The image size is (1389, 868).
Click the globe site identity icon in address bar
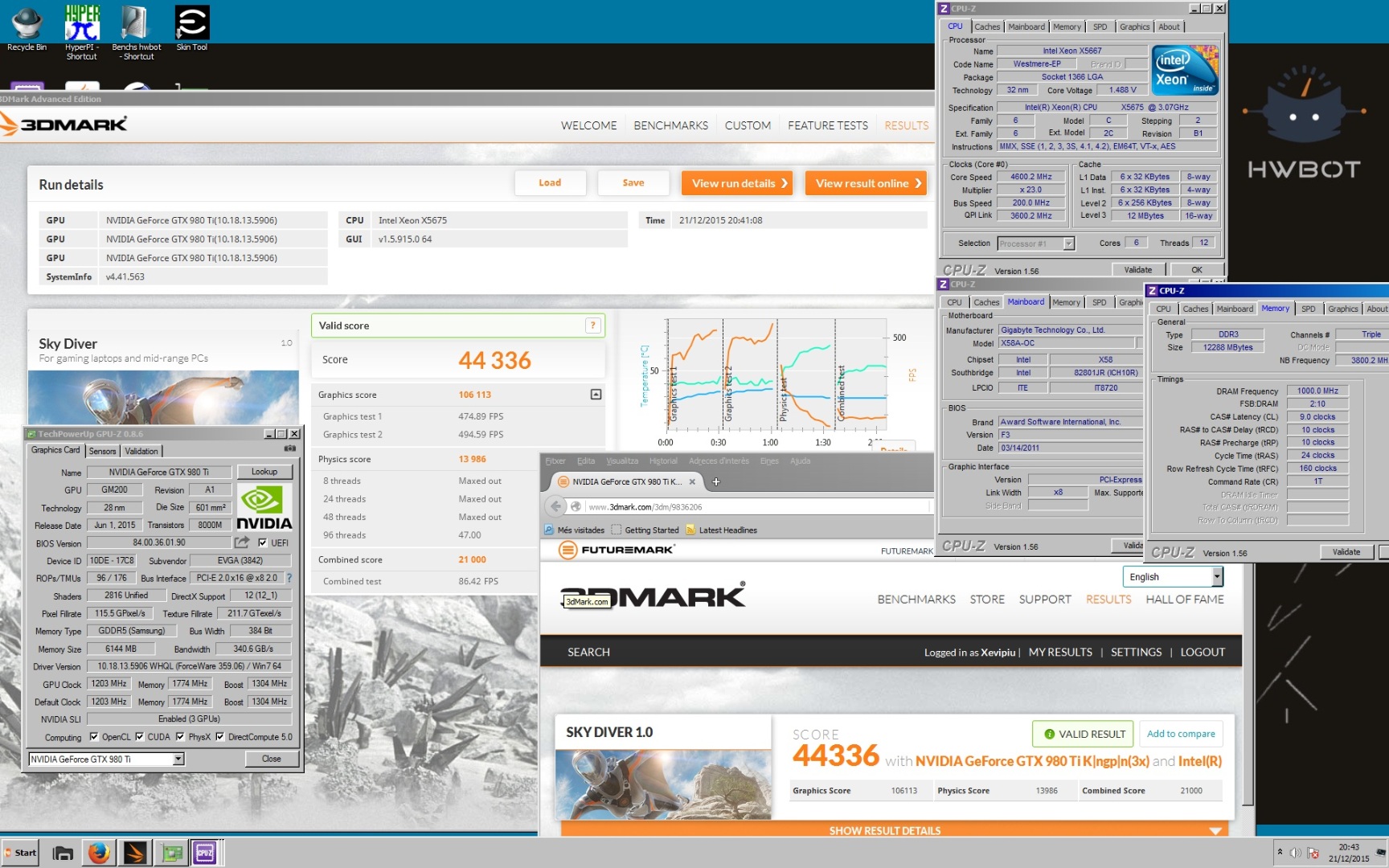pos(576,506)
